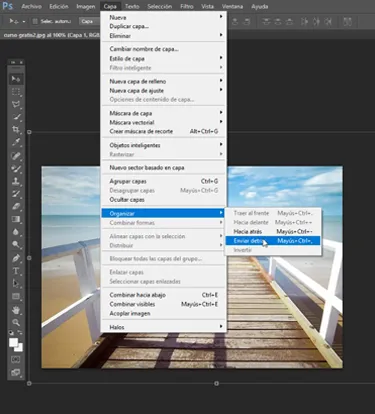The width and height of the screenshot is (375, 414).
Task: Select the Pen tool
Action: click(x=16, y=258)
